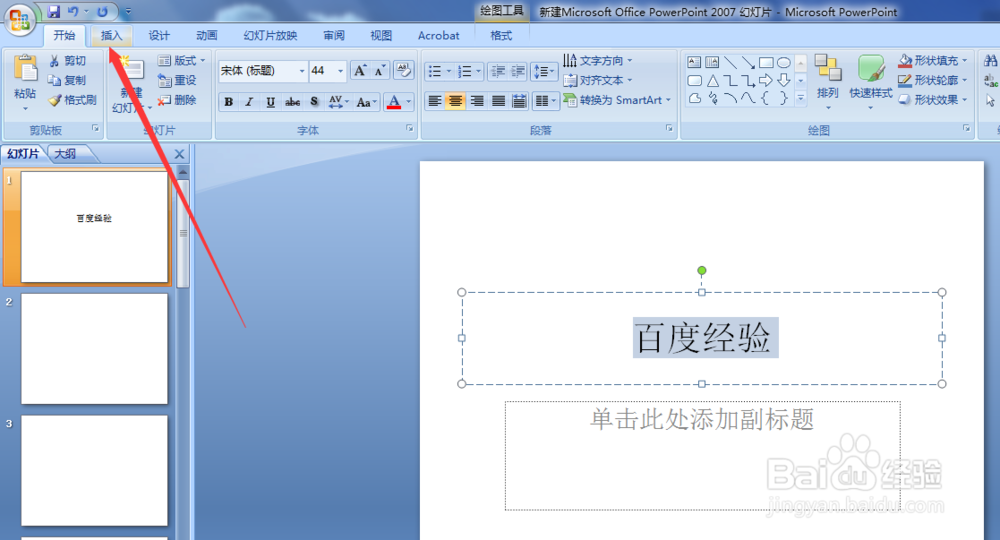This screenshot has height=540, width=1000.
Task: Switch to the 审阅 Review tab
Action: click(x=334, y=36)
